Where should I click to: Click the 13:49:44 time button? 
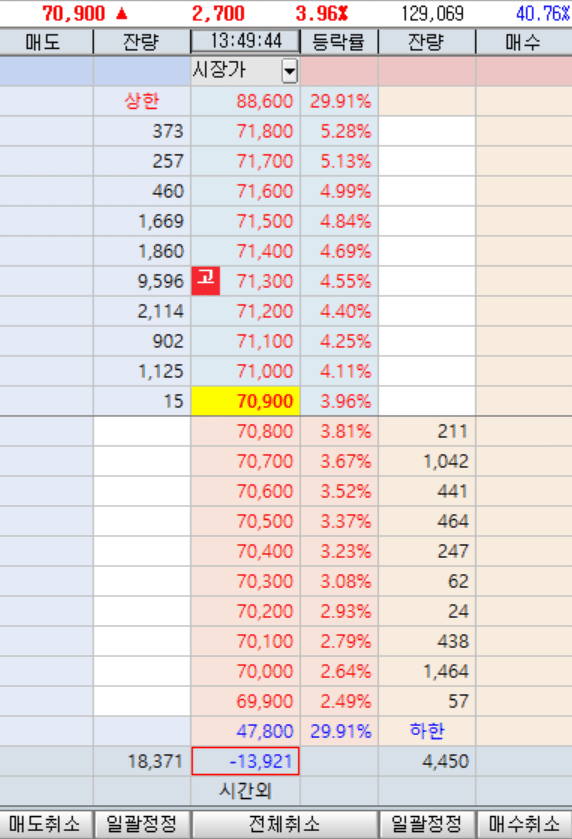(x=245, y=41)
